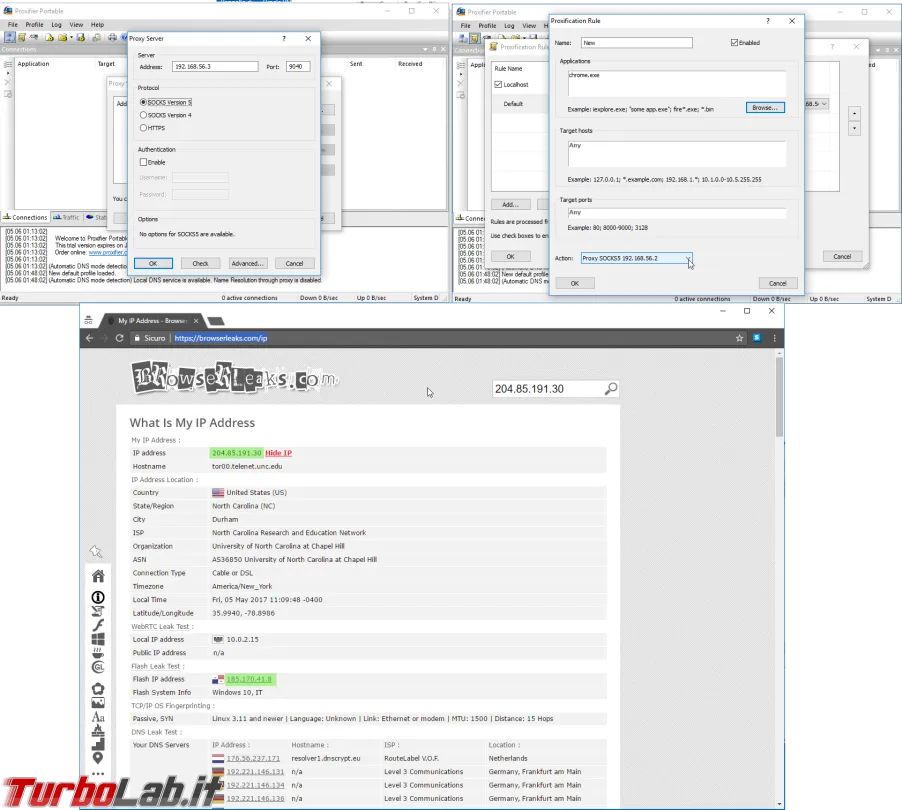This screenshot has height=810, width=902.
Task: Open JavaScript scroll icon in browserleaks sidebar
Action: 98,611
